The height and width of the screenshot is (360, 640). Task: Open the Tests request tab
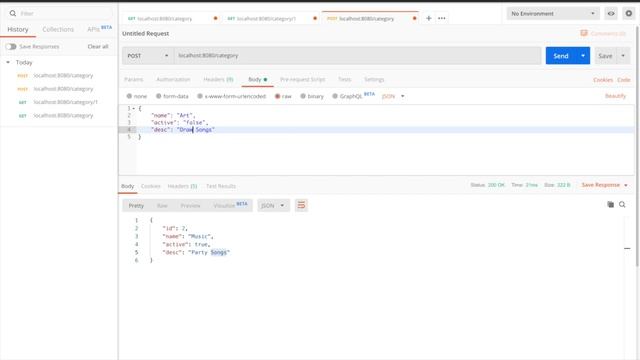coord(344,80)
